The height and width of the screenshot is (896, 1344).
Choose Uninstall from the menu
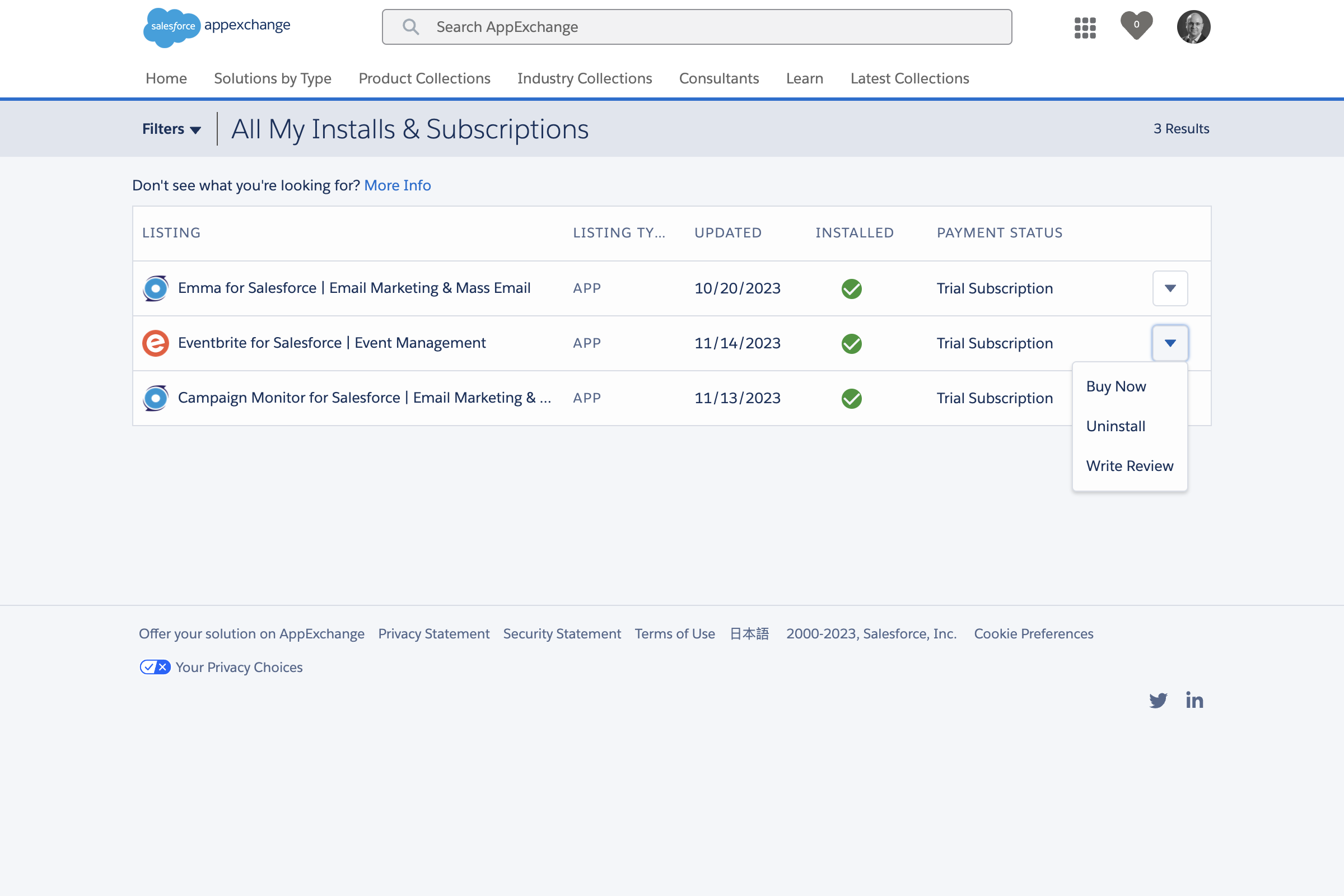click(1116, 426)
